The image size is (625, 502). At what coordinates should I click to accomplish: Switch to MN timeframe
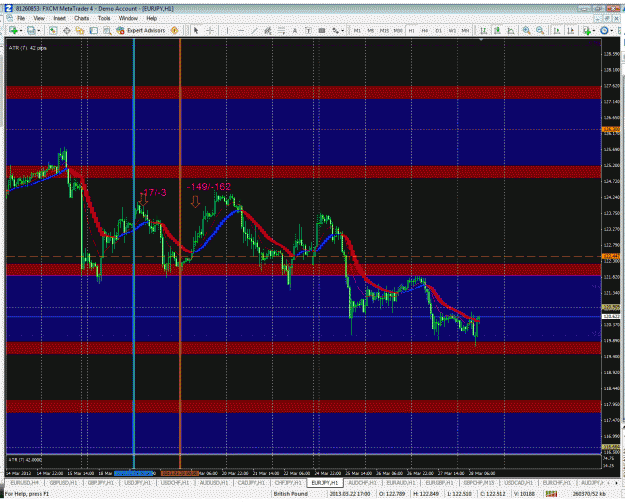[466, 30]
